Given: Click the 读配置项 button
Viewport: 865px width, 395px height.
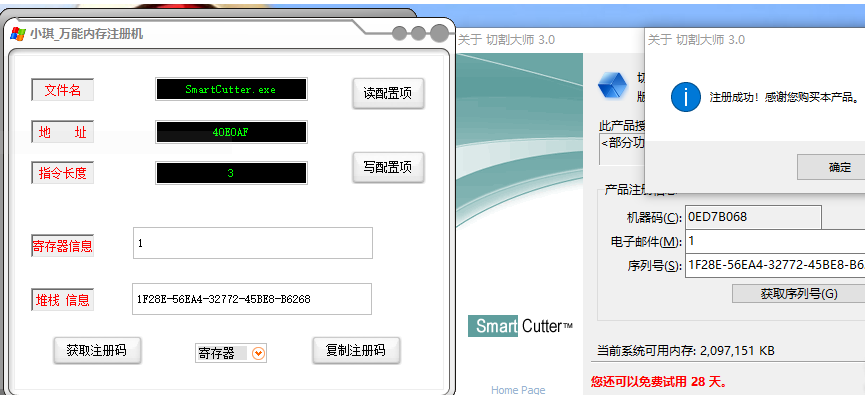Looking at the screenshot, I should 388,93.
